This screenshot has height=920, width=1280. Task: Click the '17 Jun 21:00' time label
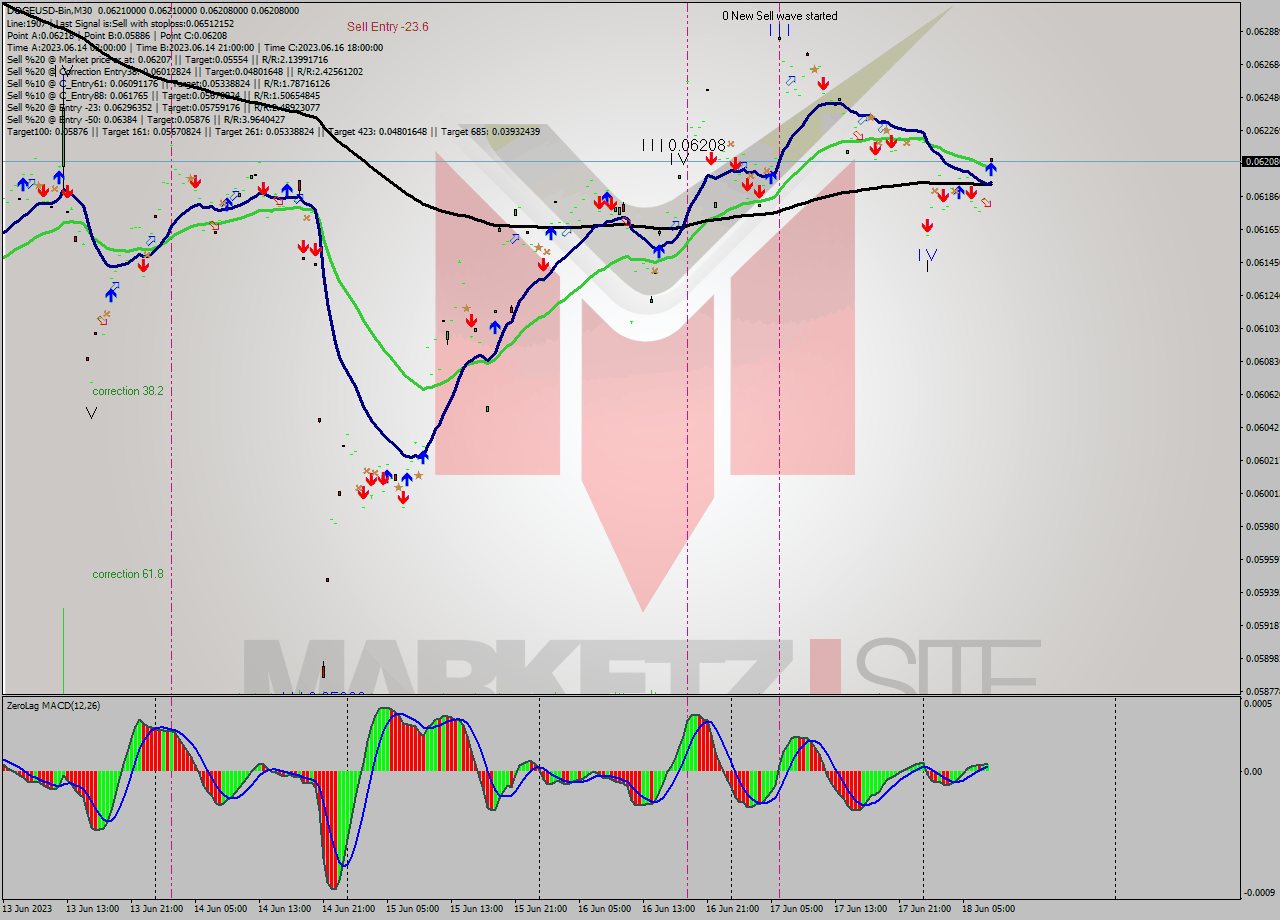pos(923,909)
